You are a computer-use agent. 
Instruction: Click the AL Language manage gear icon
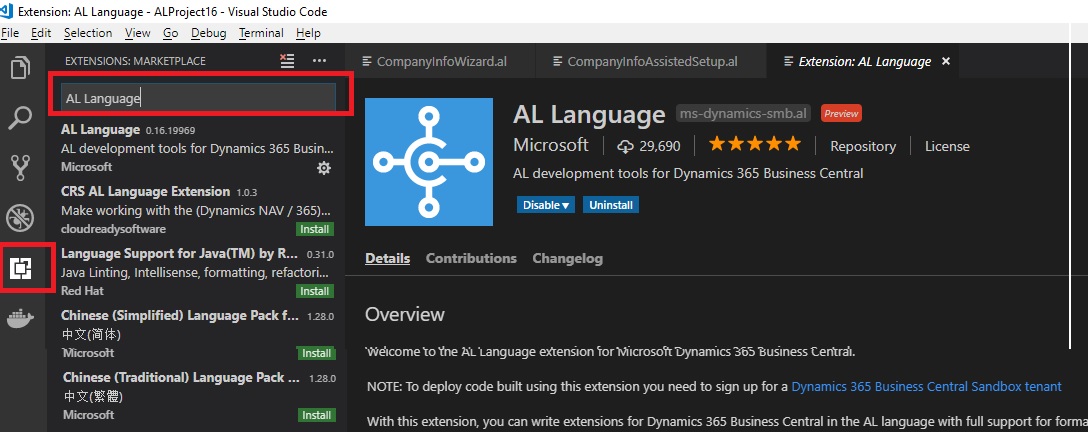(x=323, y=168)
